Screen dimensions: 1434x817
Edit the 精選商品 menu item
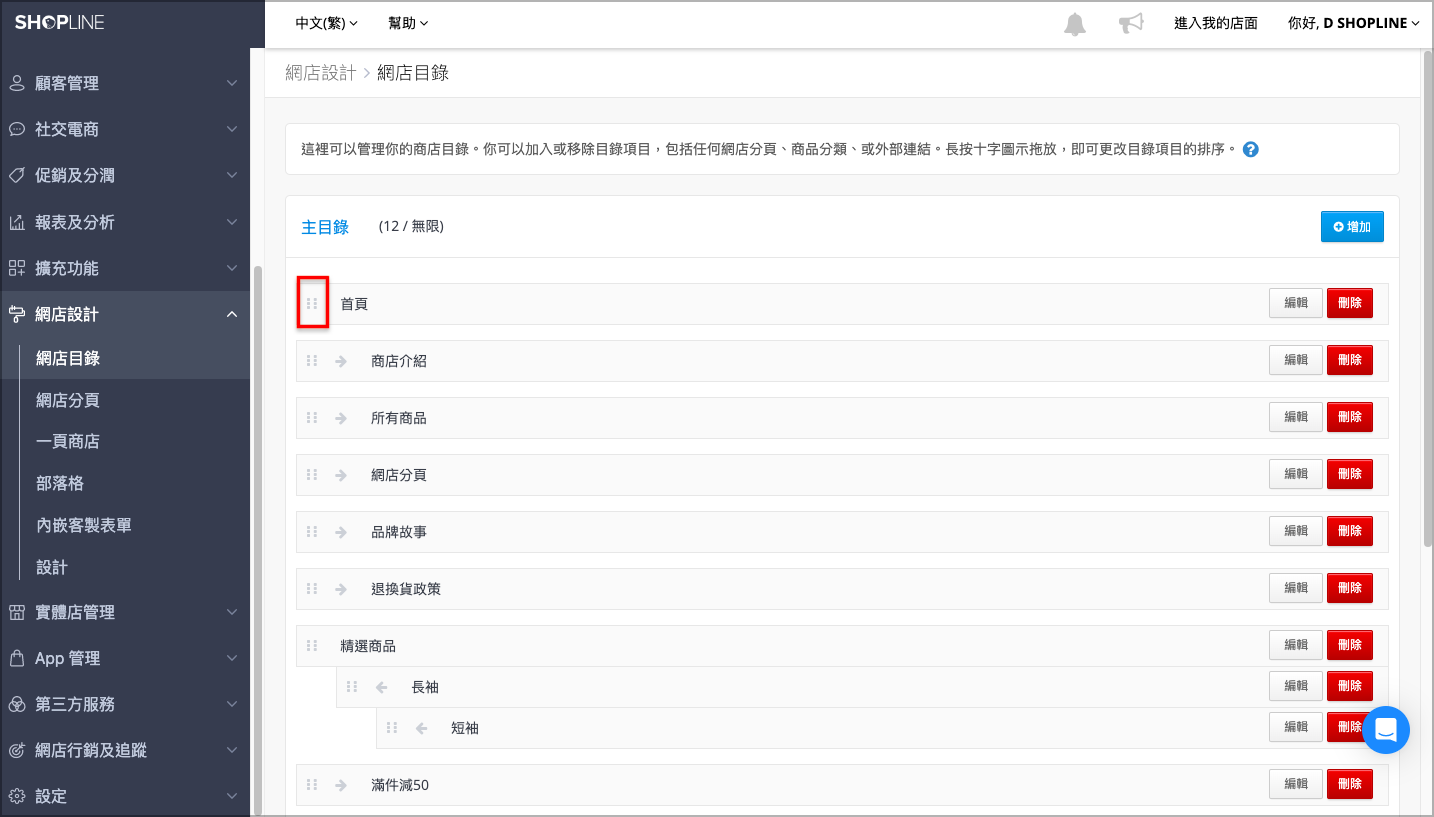pos(1295,645)
